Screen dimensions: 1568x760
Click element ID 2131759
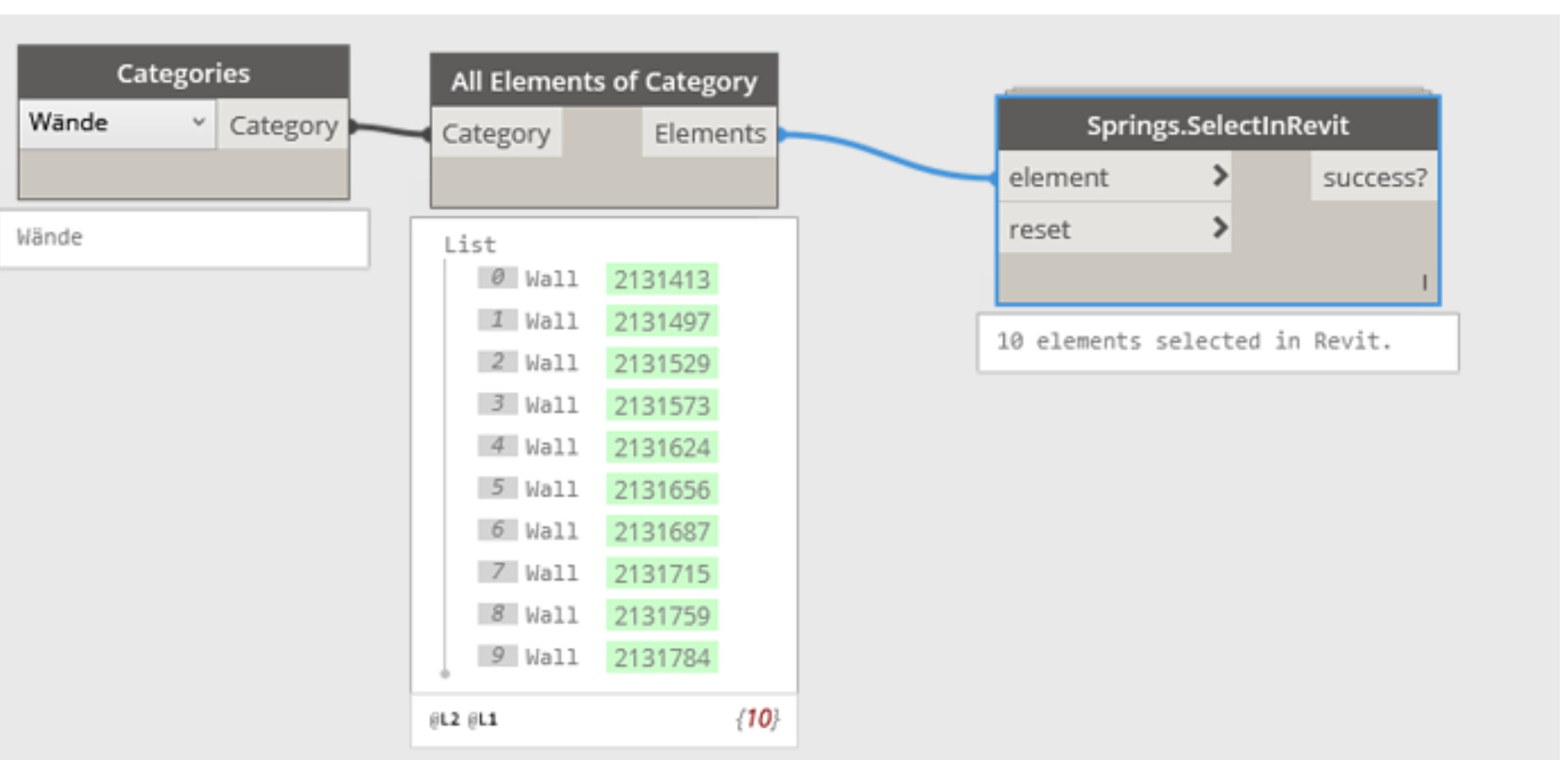coord(662,615)
